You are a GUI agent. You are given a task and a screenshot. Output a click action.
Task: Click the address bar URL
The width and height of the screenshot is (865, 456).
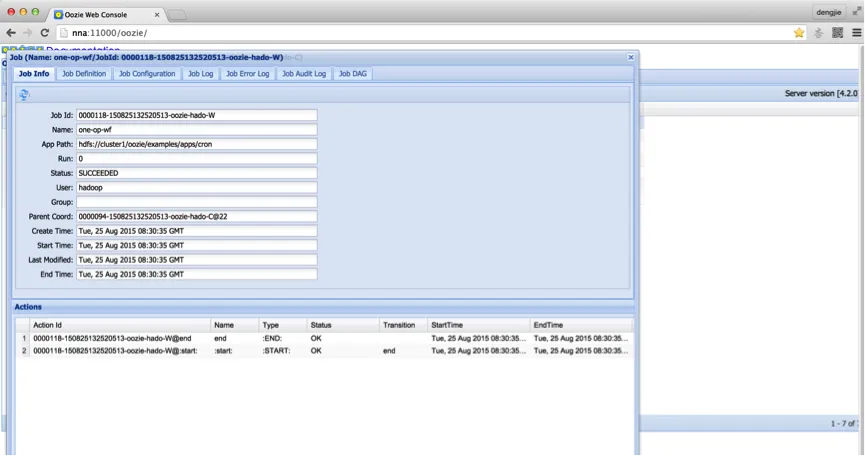click(x=110, y=33)
